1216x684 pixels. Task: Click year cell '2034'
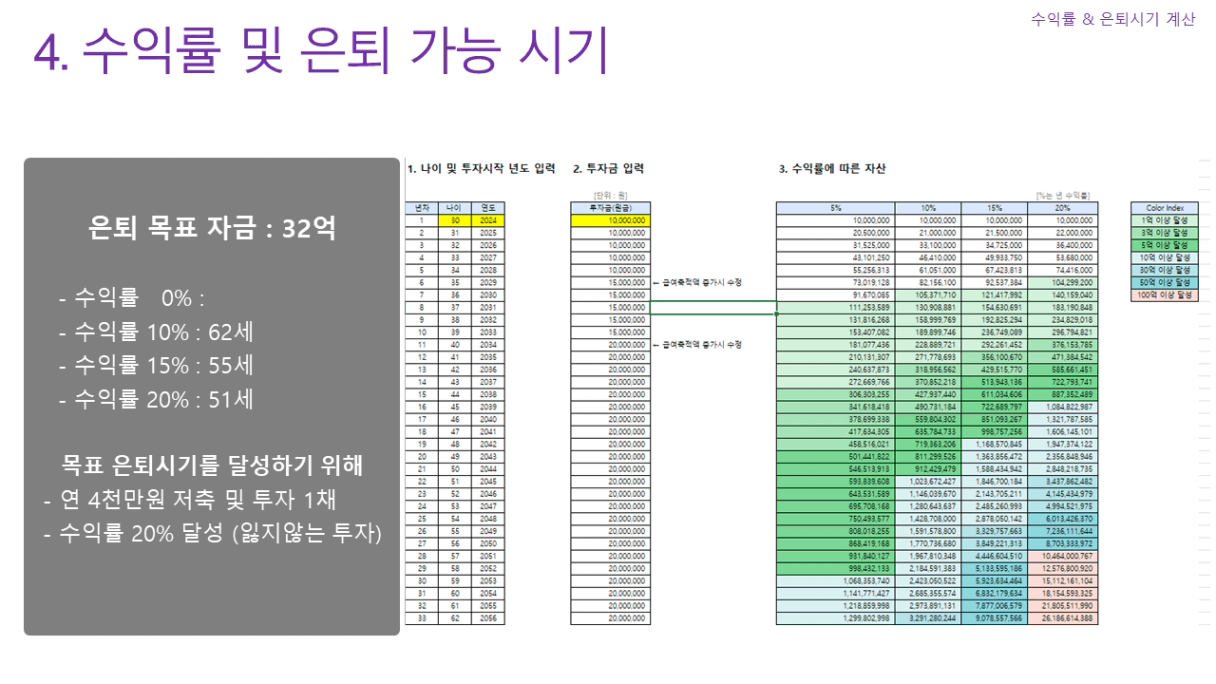pos(487,345)
